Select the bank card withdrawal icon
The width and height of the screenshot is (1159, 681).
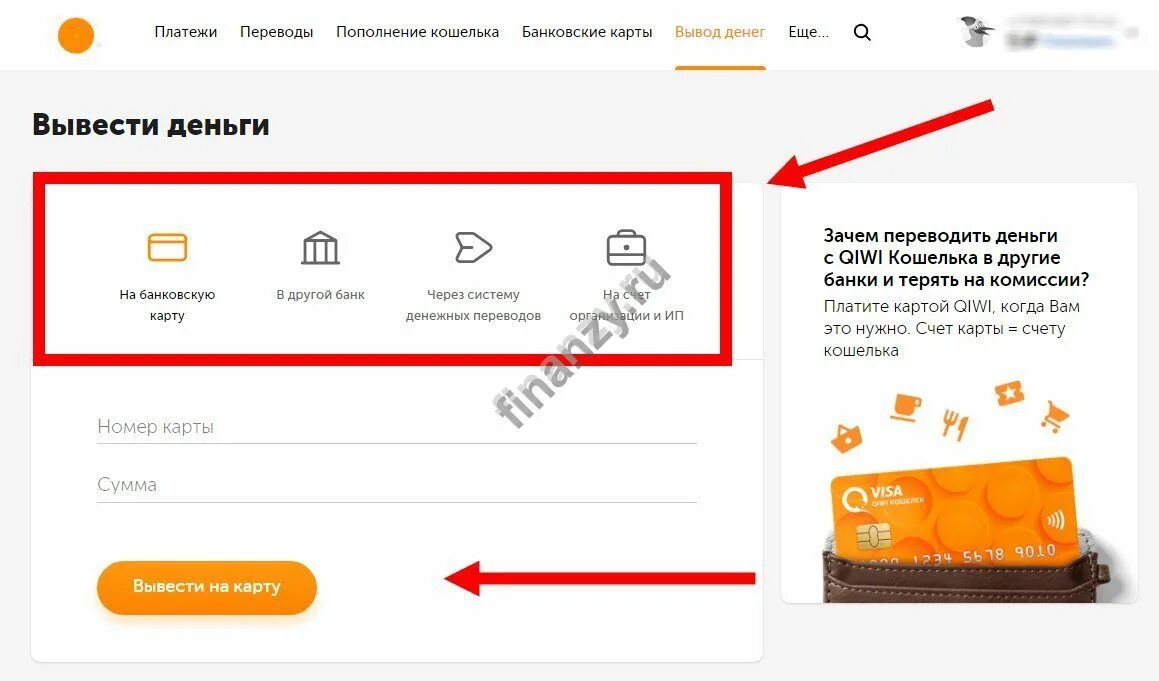pos(168,247)
